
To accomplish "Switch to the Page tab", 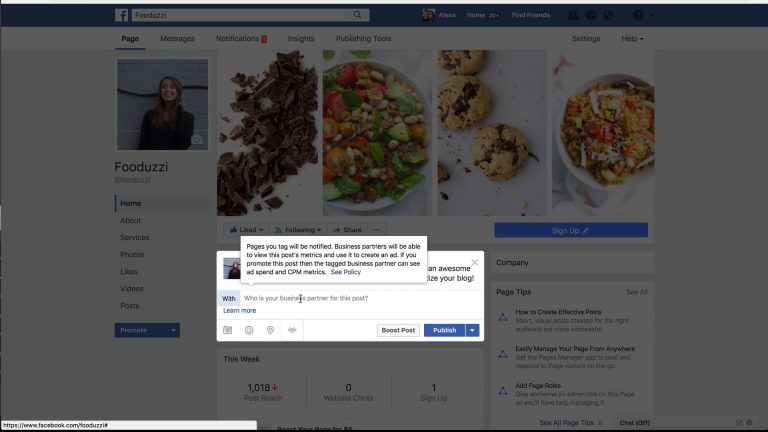I will click(x=130, y=38).
